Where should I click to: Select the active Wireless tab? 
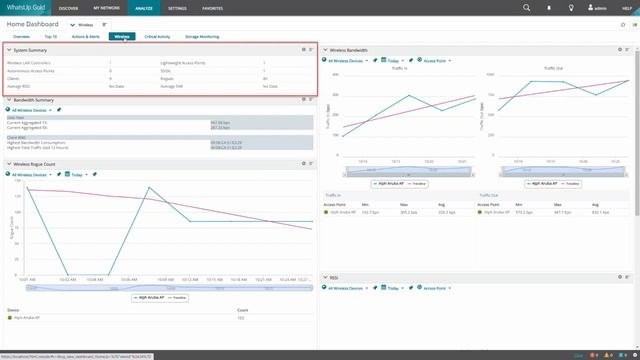click(122, 37)
